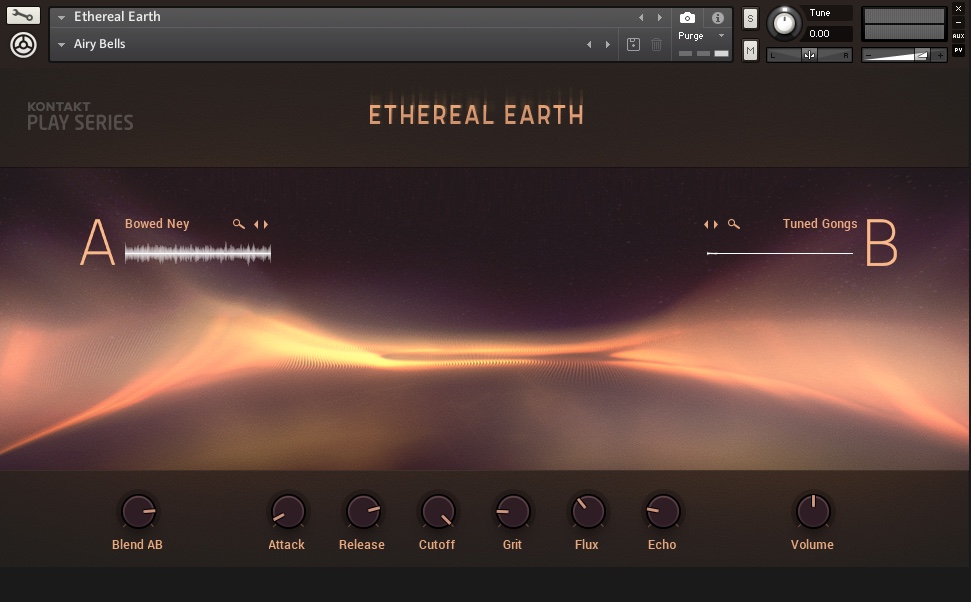Expand the Ethereal Earth multi rack header
The image size is (971, 602).
[x=63, y=16]
